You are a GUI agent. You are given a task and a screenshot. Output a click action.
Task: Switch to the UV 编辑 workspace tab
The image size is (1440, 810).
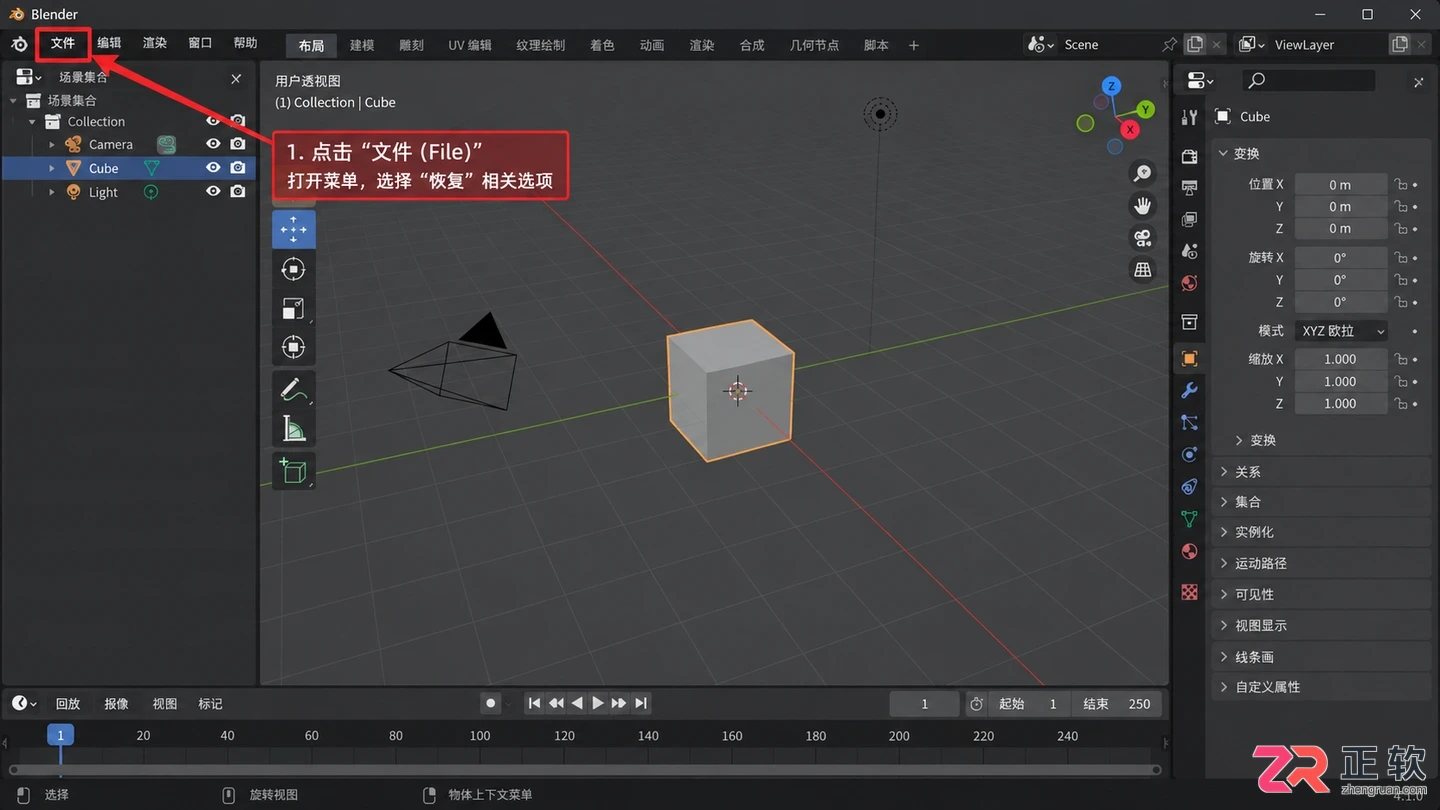(469, 45)
